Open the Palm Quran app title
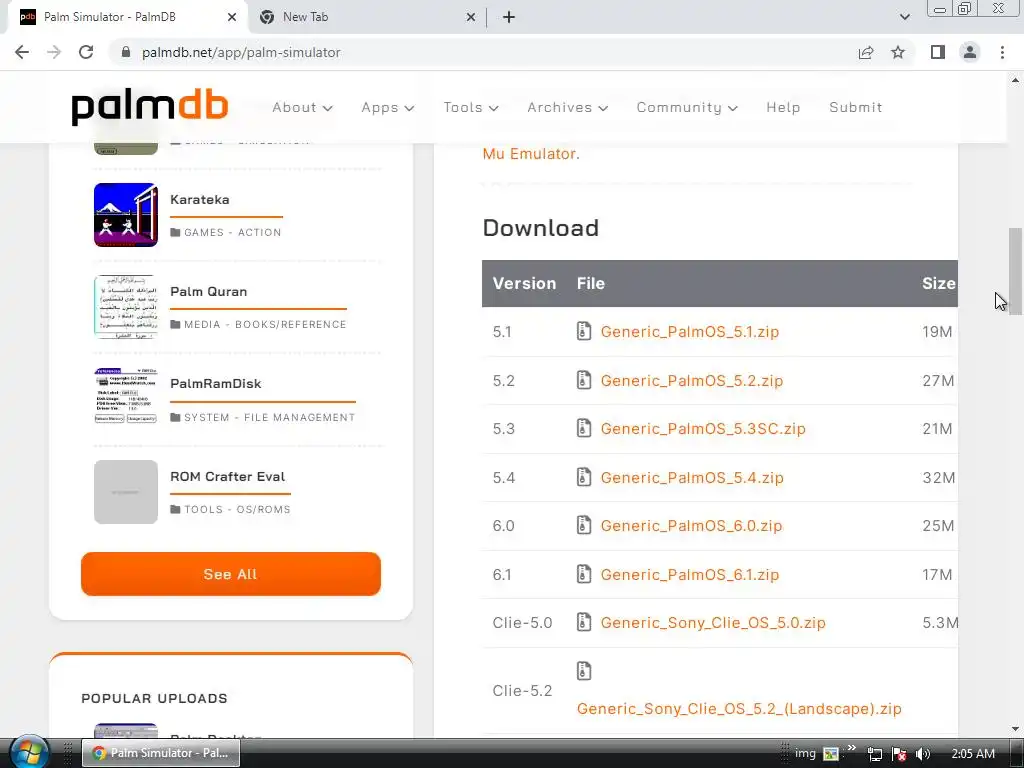Screen dimensions: 1024x768 pyautogui.click(x=208, y=292)
